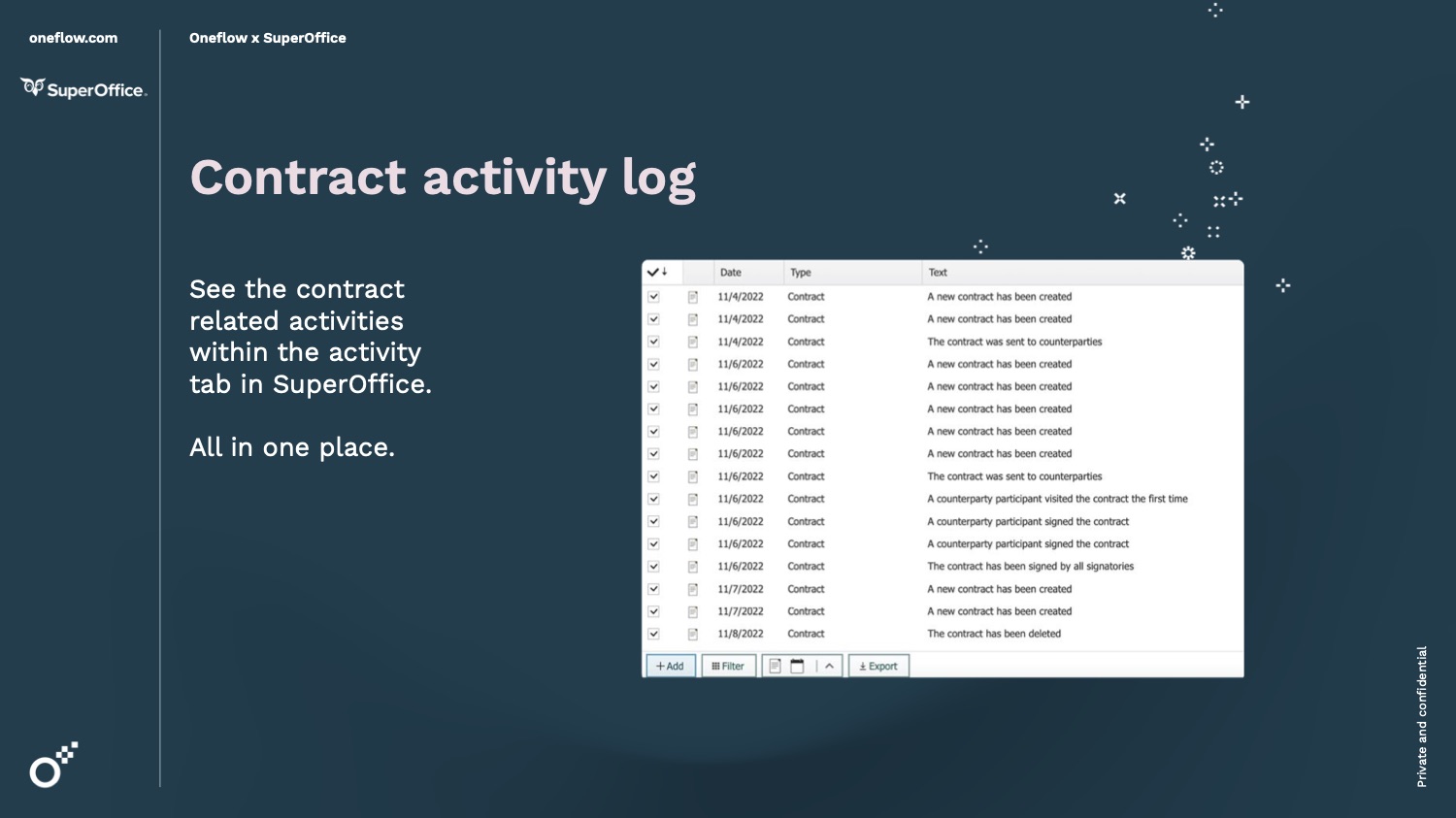The width and height of the screenshot is (1456, 818).
Task: Click the document view icon in bottom toolbar
Action: pyautogui.click(x=775, y=667)
